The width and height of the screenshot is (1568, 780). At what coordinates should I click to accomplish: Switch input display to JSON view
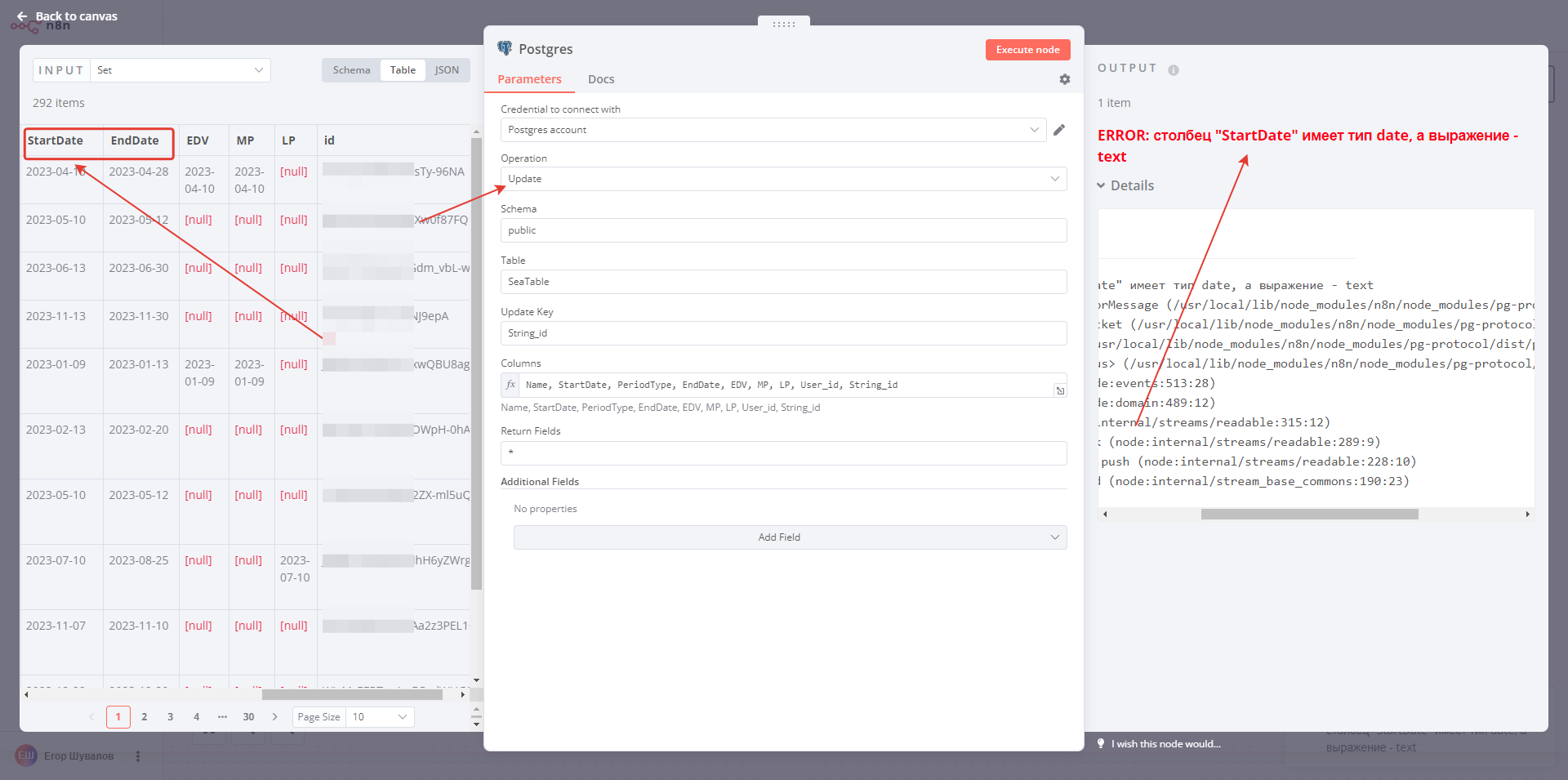[447, 69]
